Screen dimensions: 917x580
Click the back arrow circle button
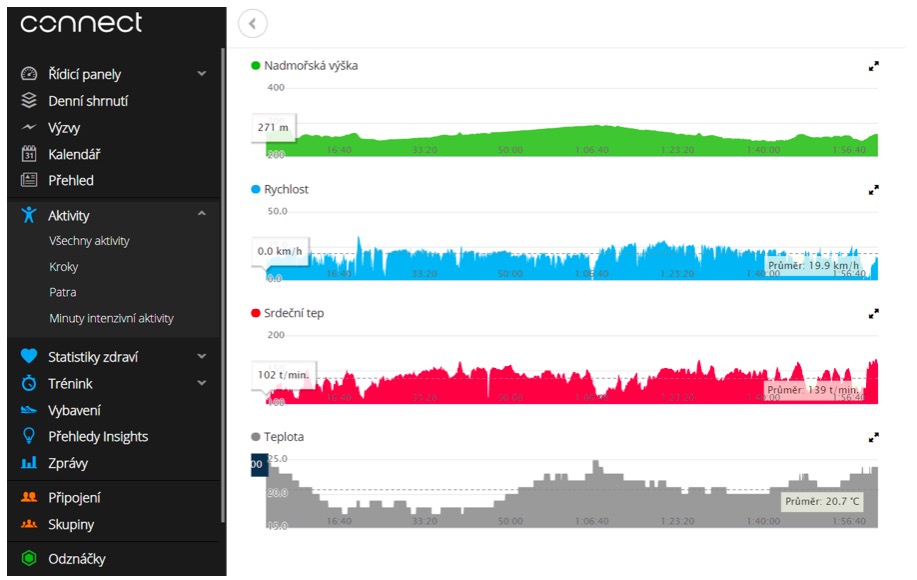point(253,23)
